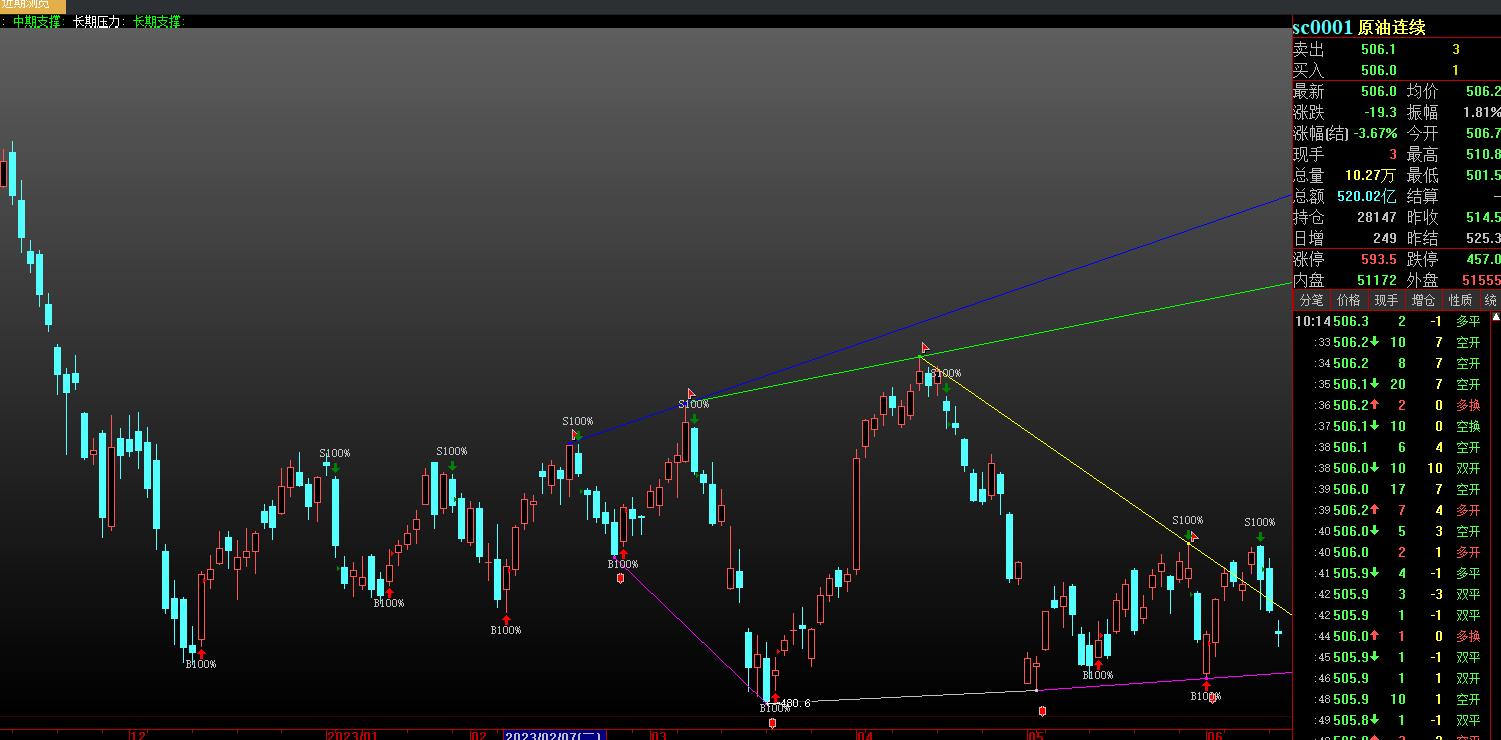Image resolution: width=1501 pixels, height=740 pixels.
Task: Click the red flag where the blue trendline starts
Action: [576, 435]
